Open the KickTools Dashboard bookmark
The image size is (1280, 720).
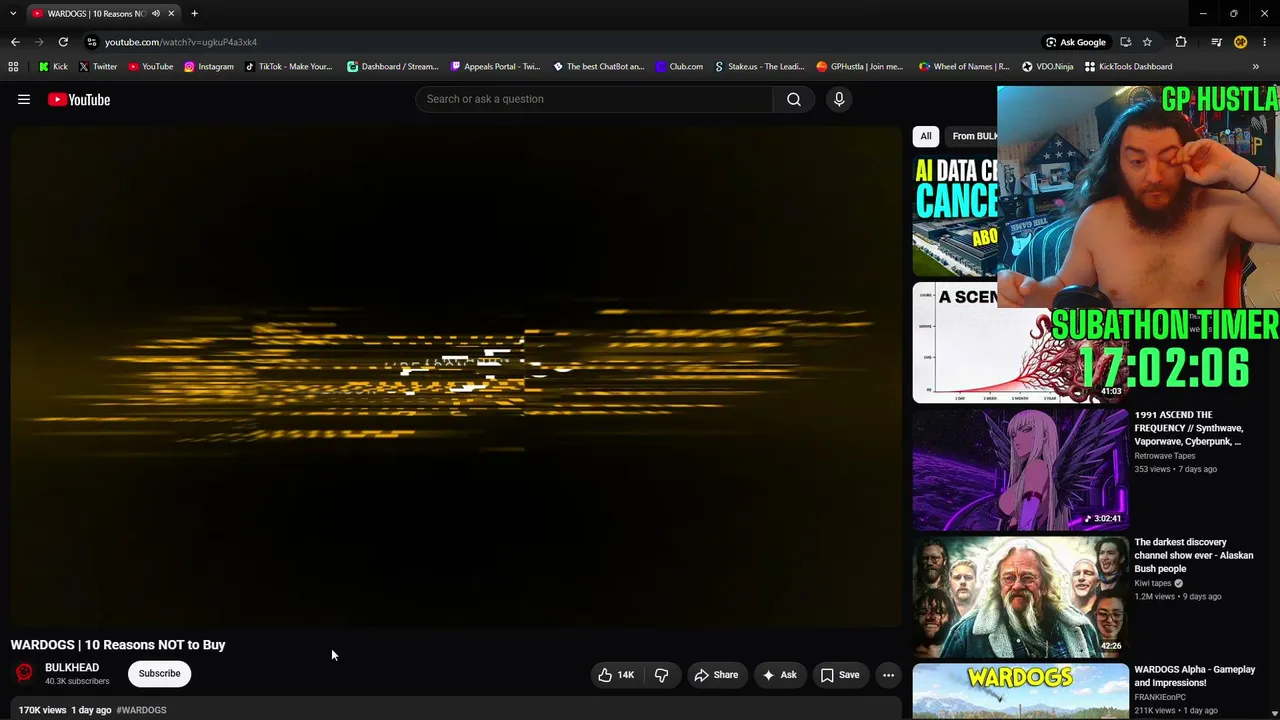point(1128,67)
